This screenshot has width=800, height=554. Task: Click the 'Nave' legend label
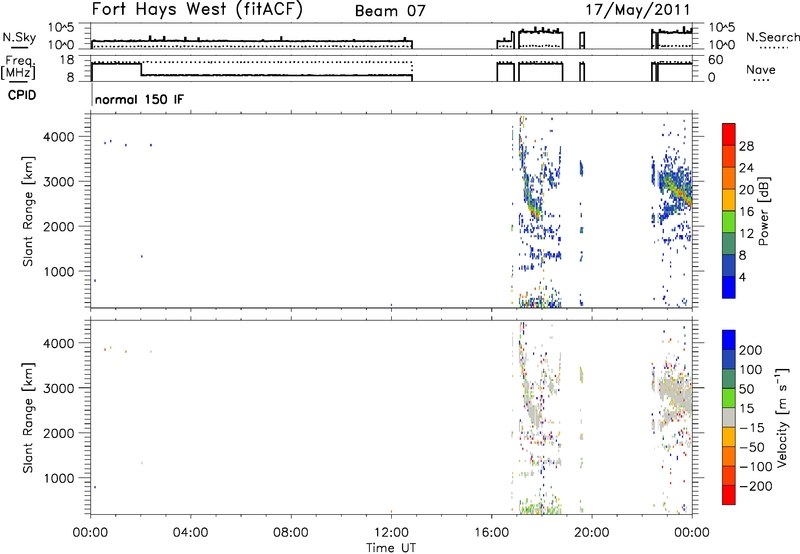760,70
